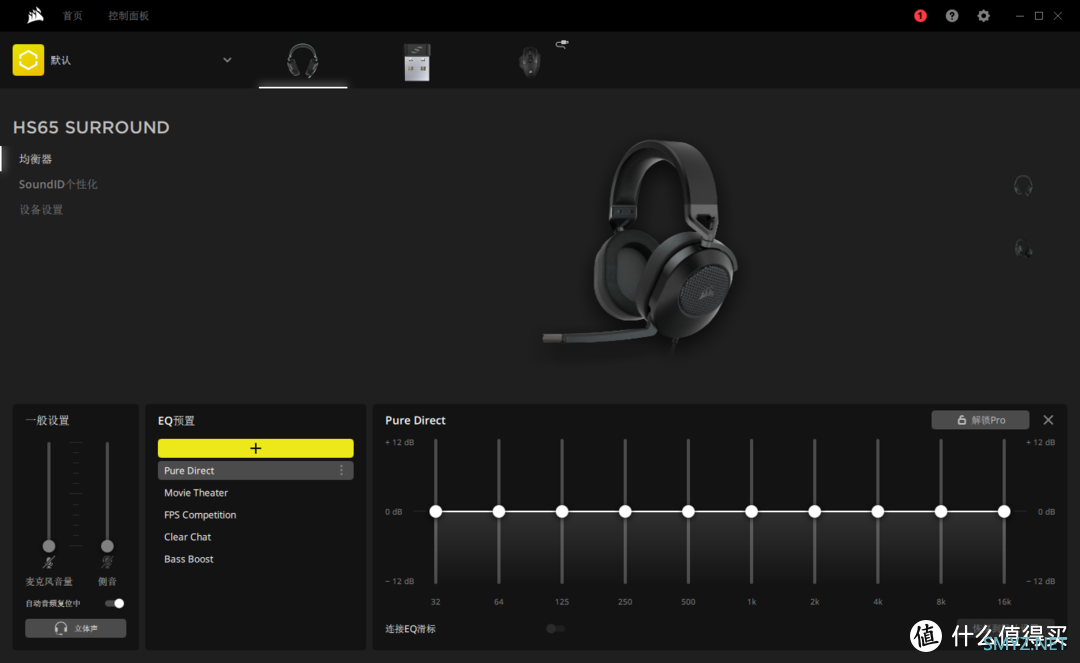Click the 2k EQ band handle

click(x=815, y=512)
